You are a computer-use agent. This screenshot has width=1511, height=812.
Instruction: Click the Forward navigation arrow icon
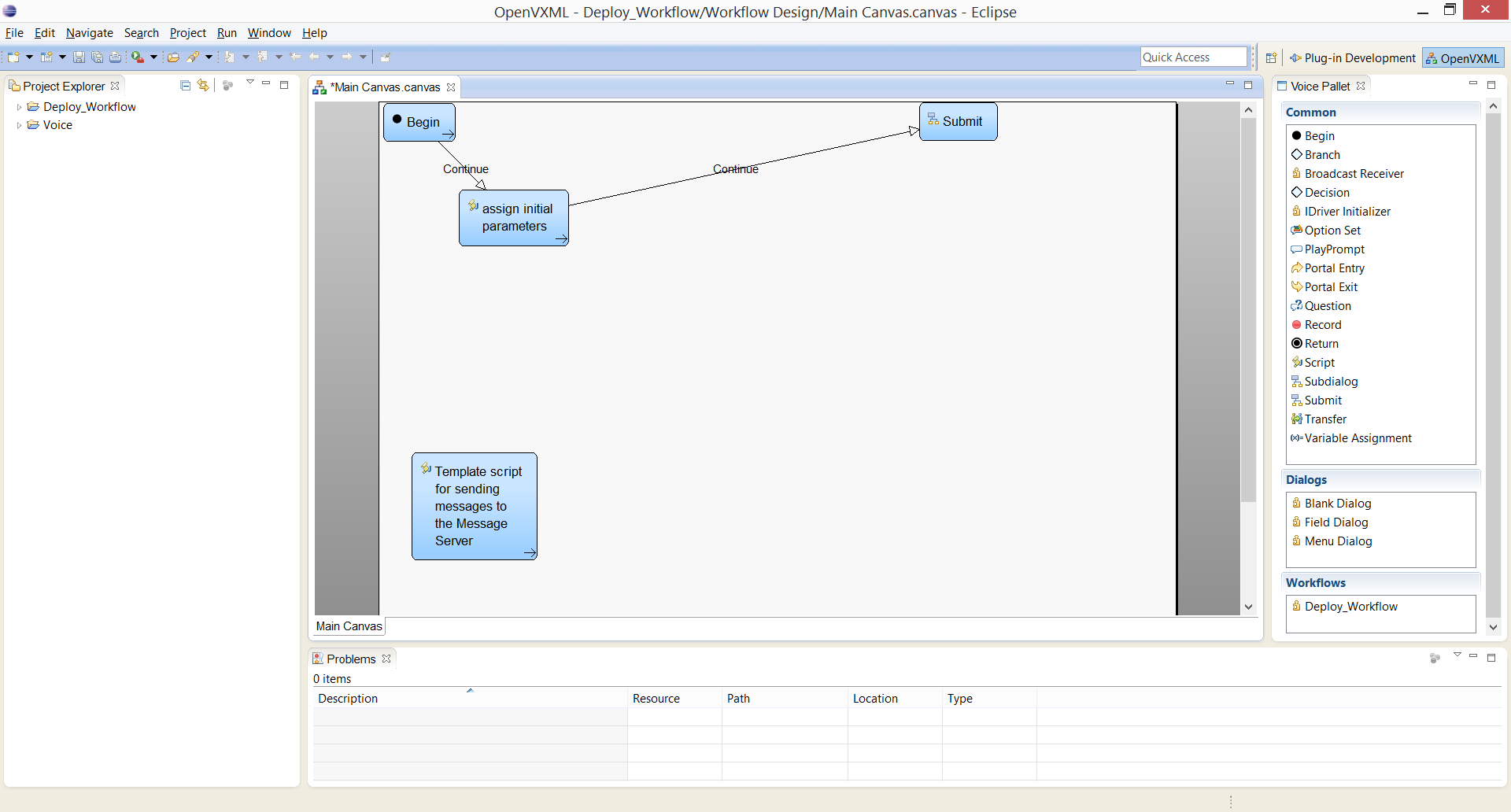coord(347,57)
